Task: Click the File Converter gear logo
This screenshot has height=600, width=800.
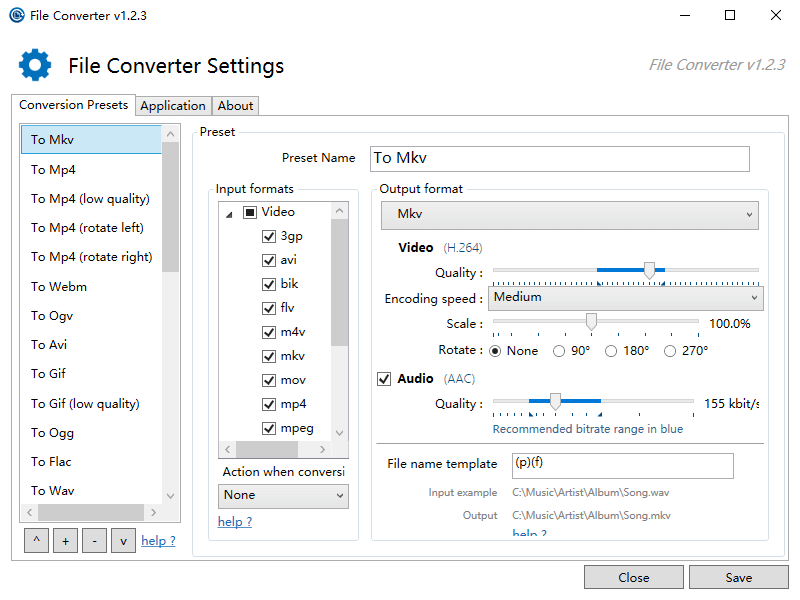Action: [x=35, y=65]
